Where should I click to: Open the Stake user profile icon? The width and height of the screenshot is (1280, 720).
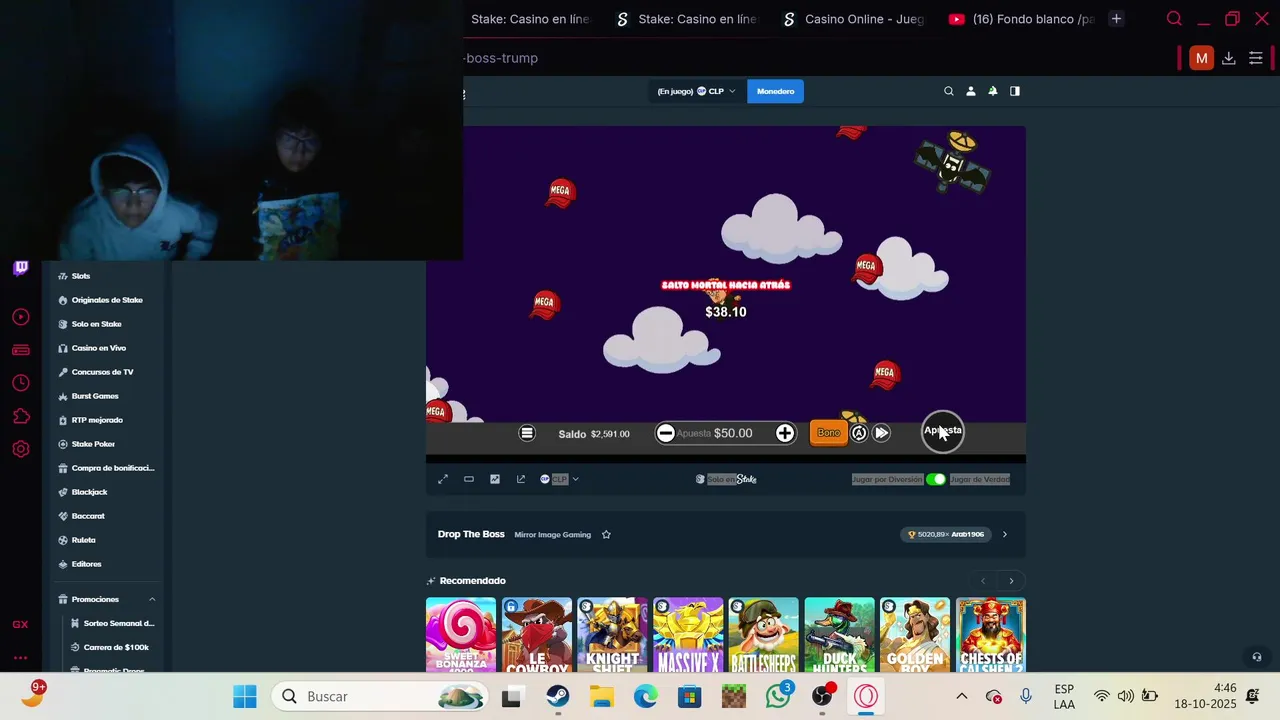pos(970,91)
